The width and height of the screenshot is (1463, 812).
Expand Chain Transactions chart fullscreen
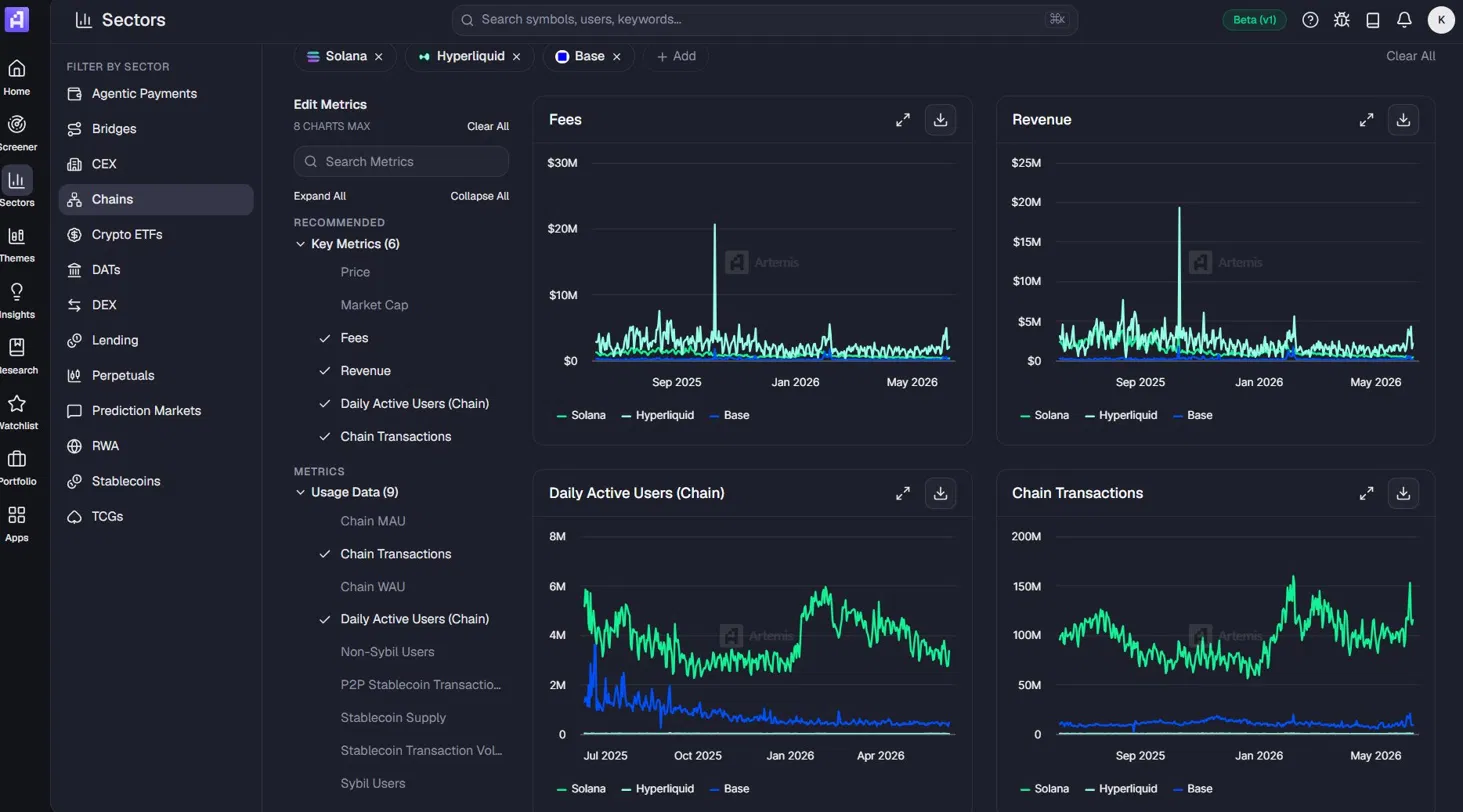point(1366,493)
